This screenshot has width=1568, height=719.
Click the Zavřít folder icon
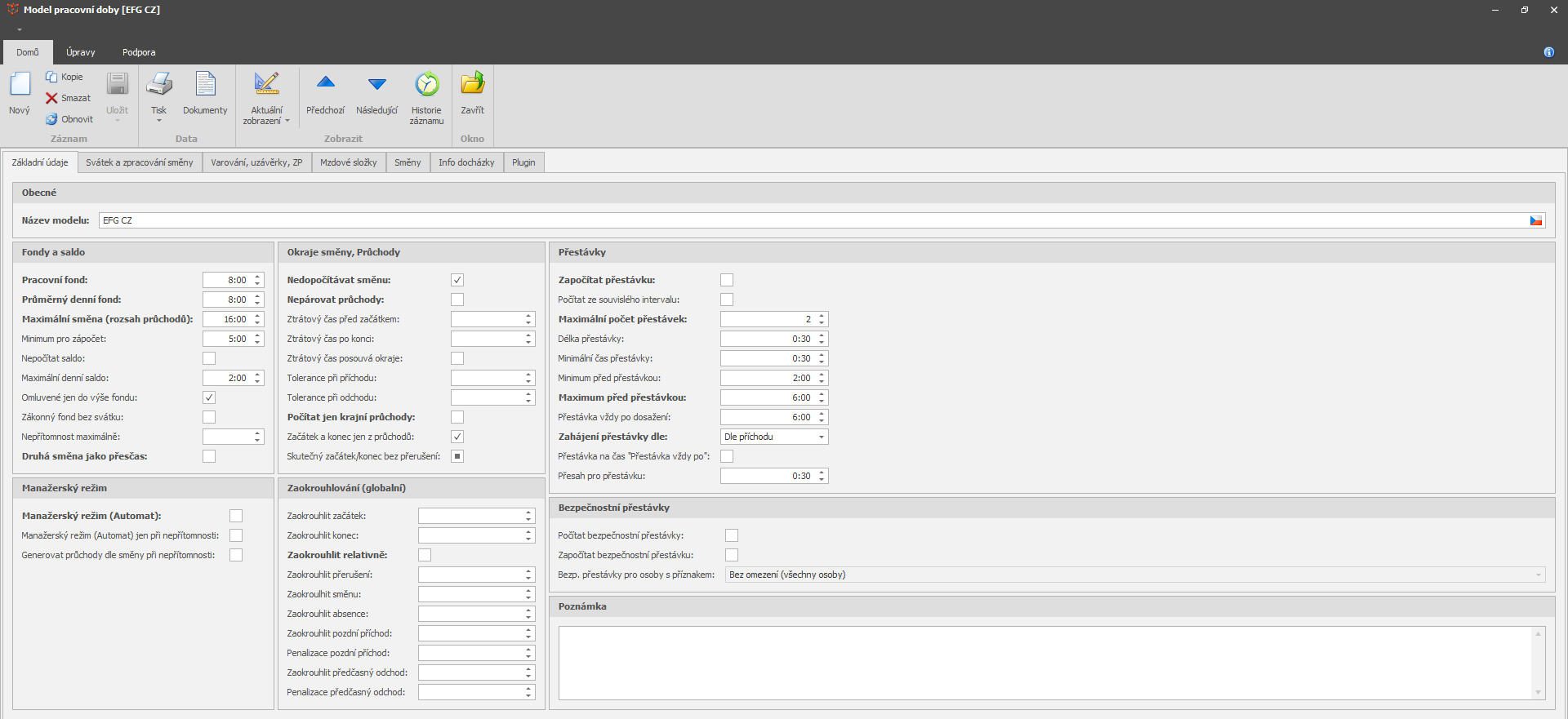[473, 84]
